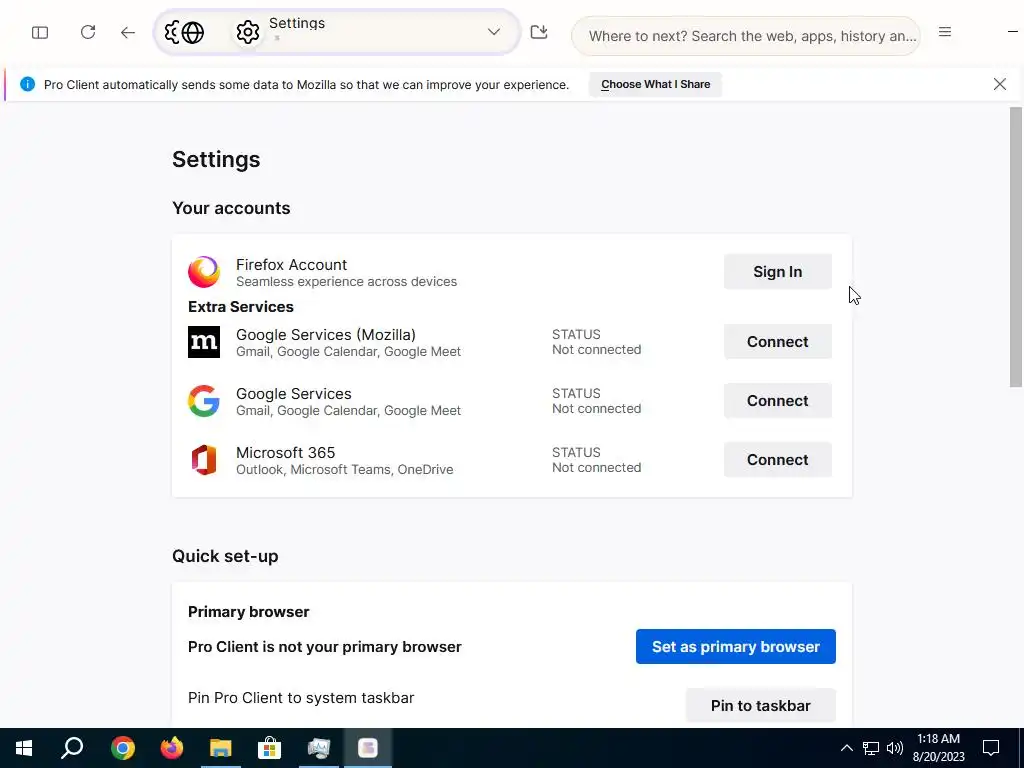Click the Firefox Account logo
1024x768 pixels.
pos(204,272)
